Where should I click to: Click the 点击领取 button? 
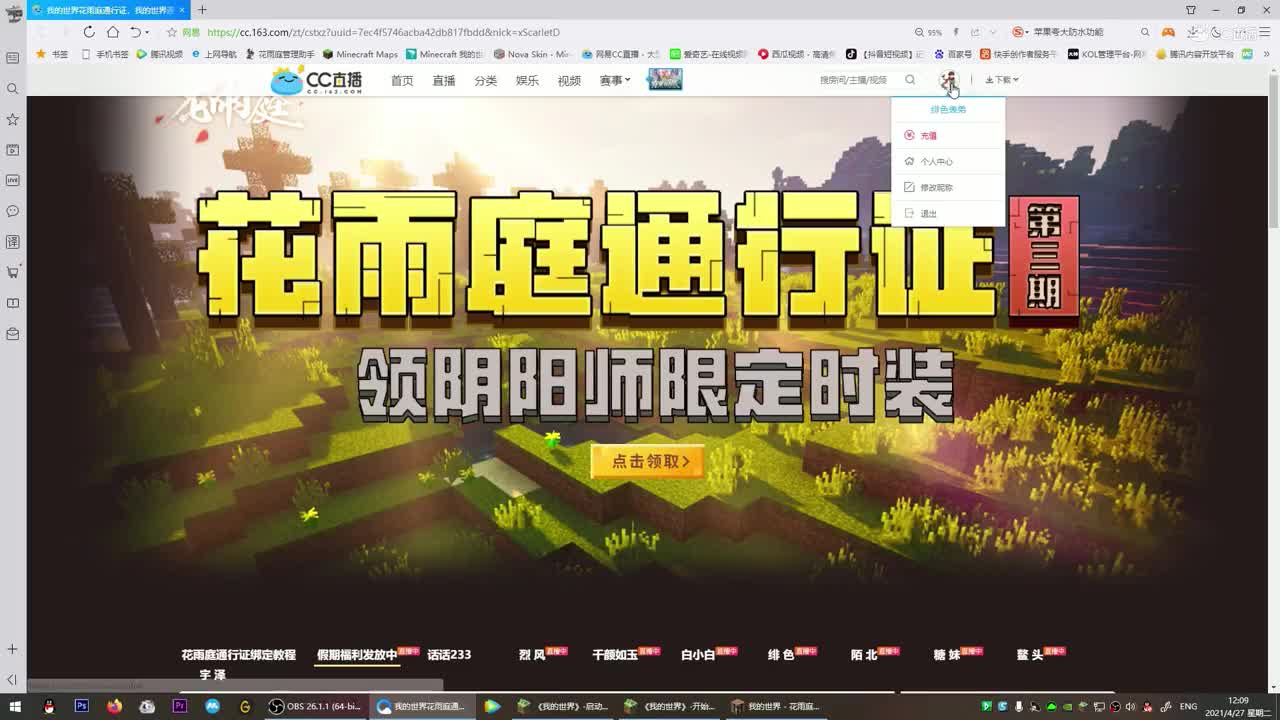pyautogui.click(x=648, y=461)
